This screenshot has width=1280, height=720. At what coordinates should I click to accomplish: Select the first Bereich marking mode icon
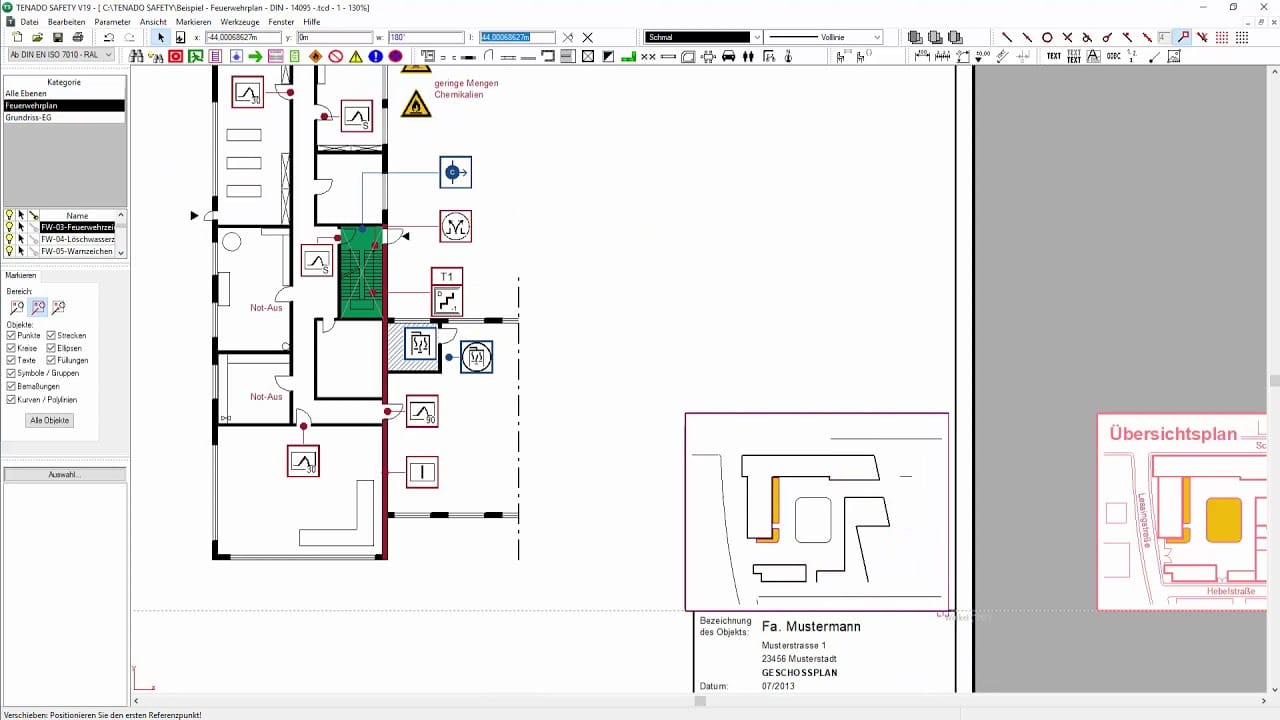(17, 308)
